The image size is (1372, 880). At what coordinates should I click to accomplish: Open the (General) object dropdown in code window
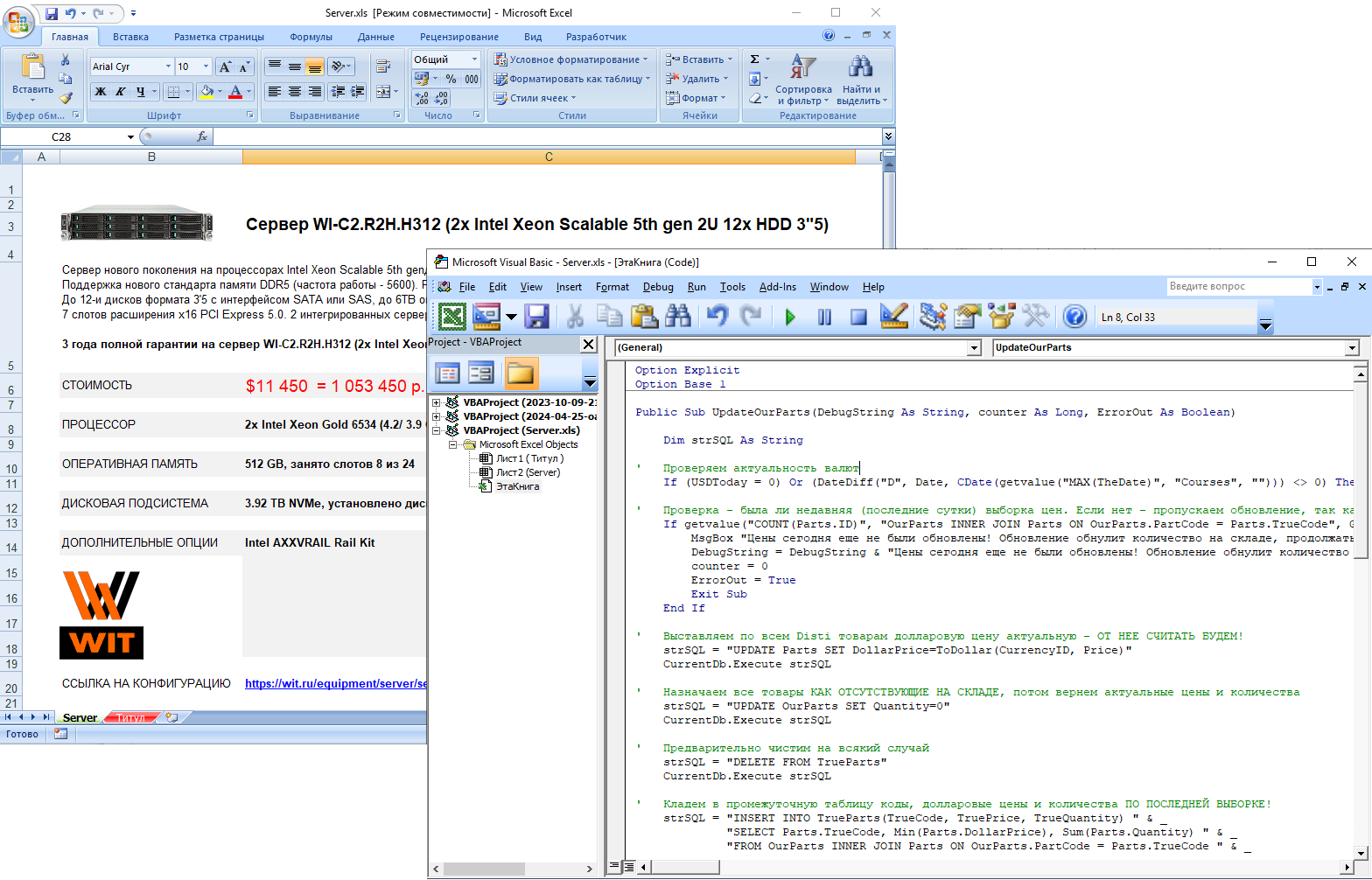(x=975, y=348)
